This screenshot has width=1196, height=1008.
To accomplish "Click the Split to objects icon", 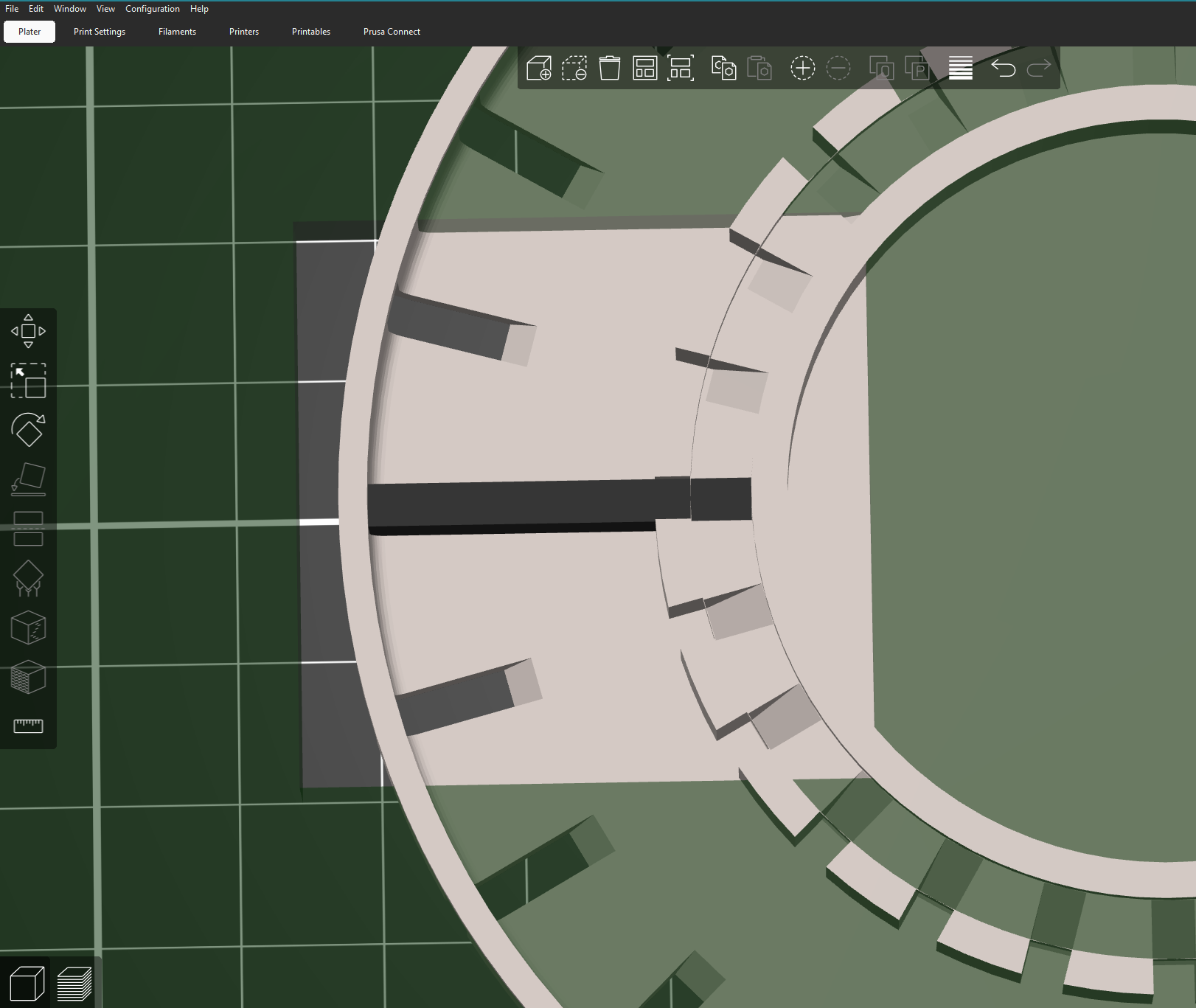I will [881, 68].
